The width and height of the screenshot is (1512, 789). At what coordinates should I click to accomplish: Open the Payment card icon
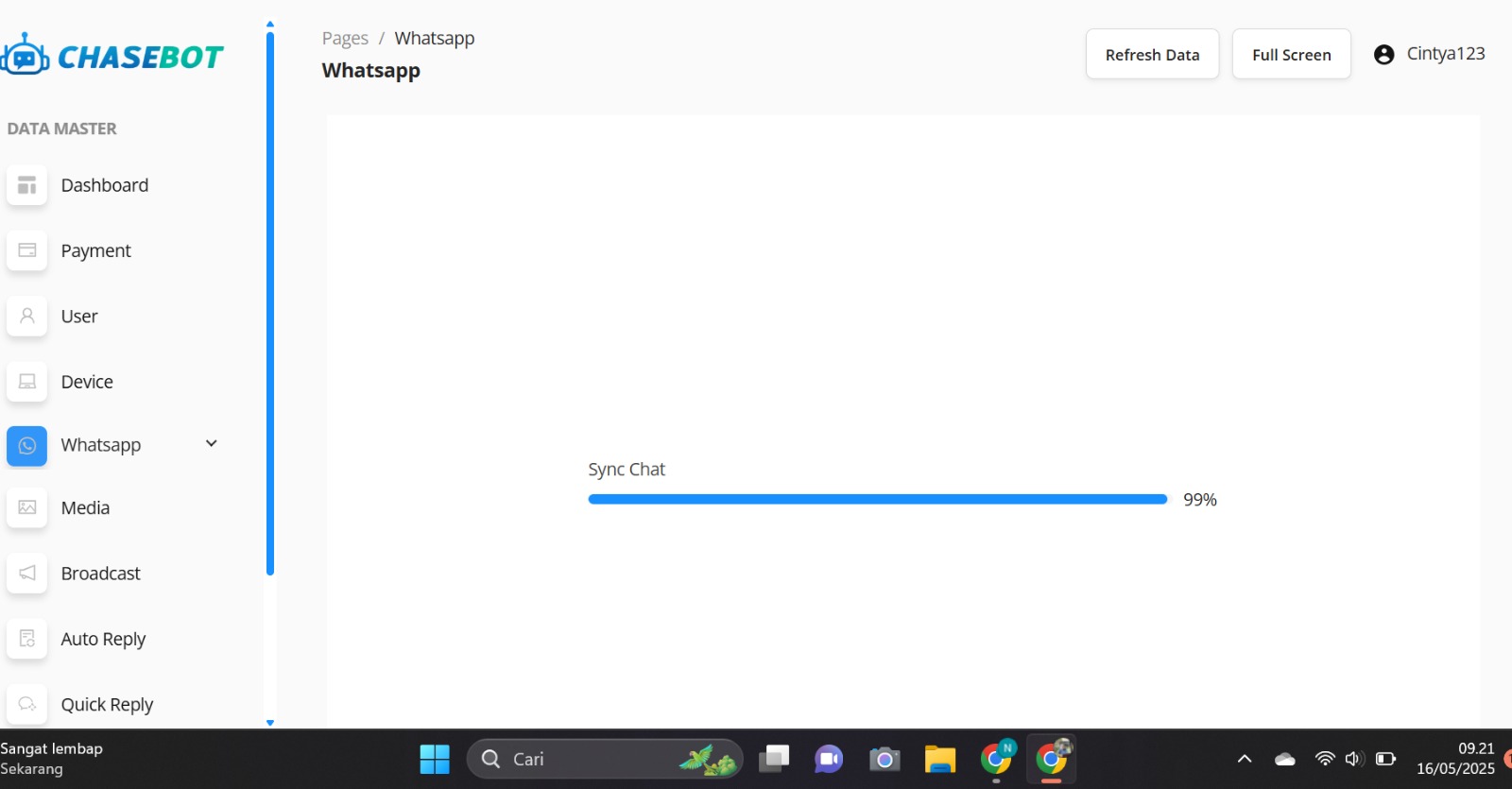tap(26, 250)
